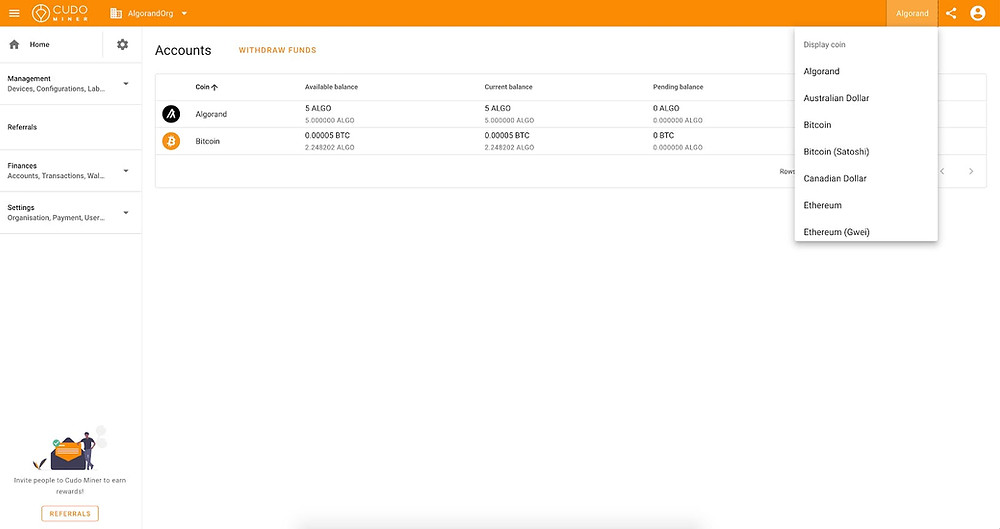Click the 5 ALGO current balance
Screen dimensions: 1000x529
pyautogui.click(x=497, y=108)
